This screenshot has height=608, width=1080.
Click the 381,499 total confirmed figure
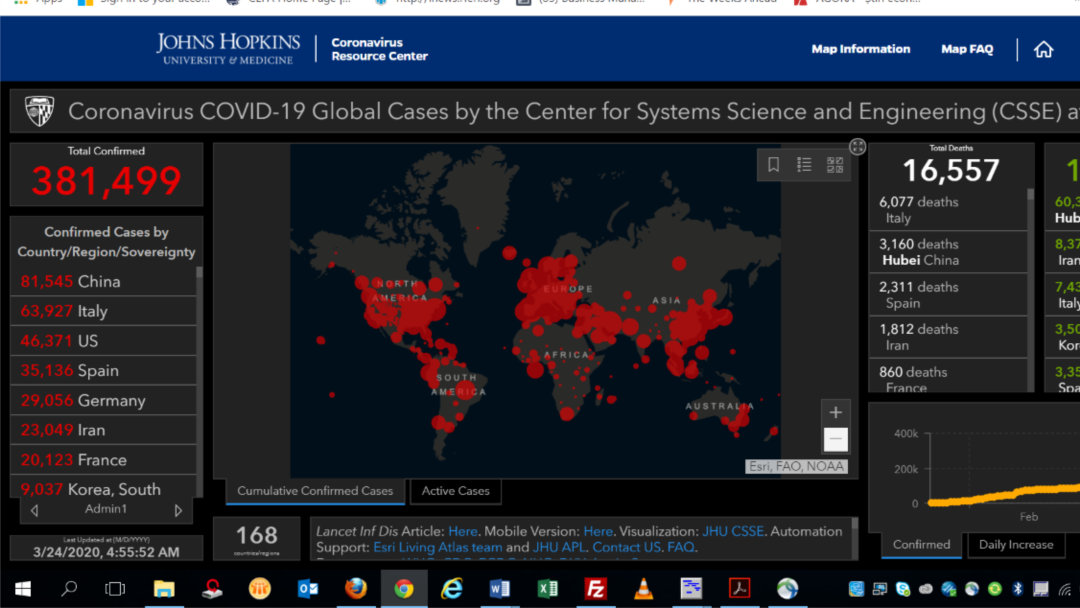(x=106, y=181)
